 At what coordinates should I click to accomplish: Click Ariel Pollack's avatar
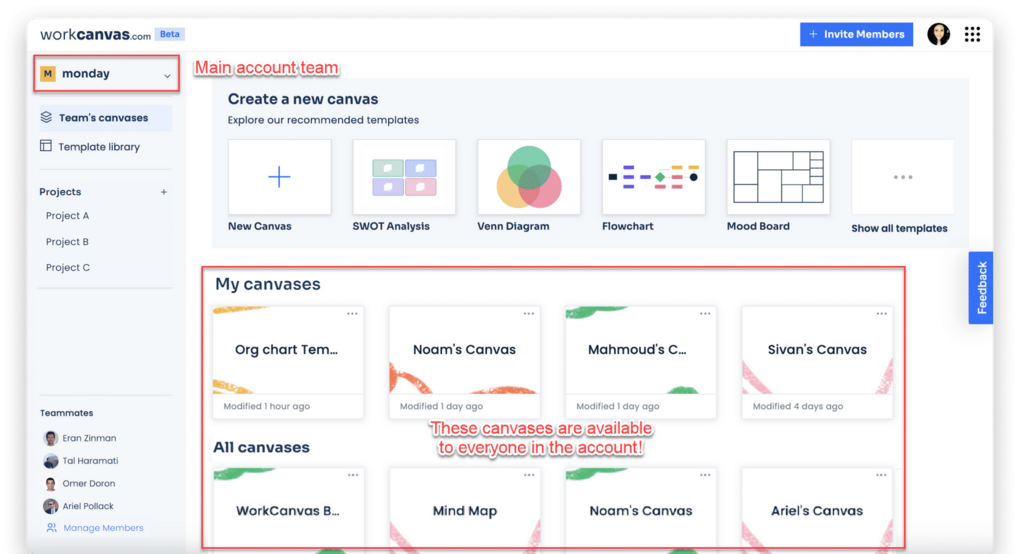click(51, 507)
